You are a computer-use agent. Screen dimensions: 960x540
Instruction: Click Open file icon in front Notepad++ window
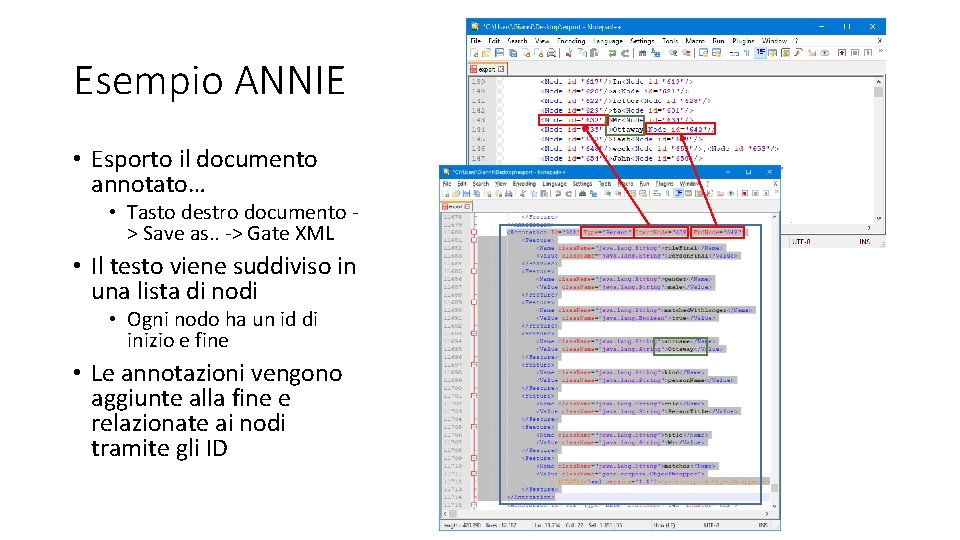[x=456, y=193]
